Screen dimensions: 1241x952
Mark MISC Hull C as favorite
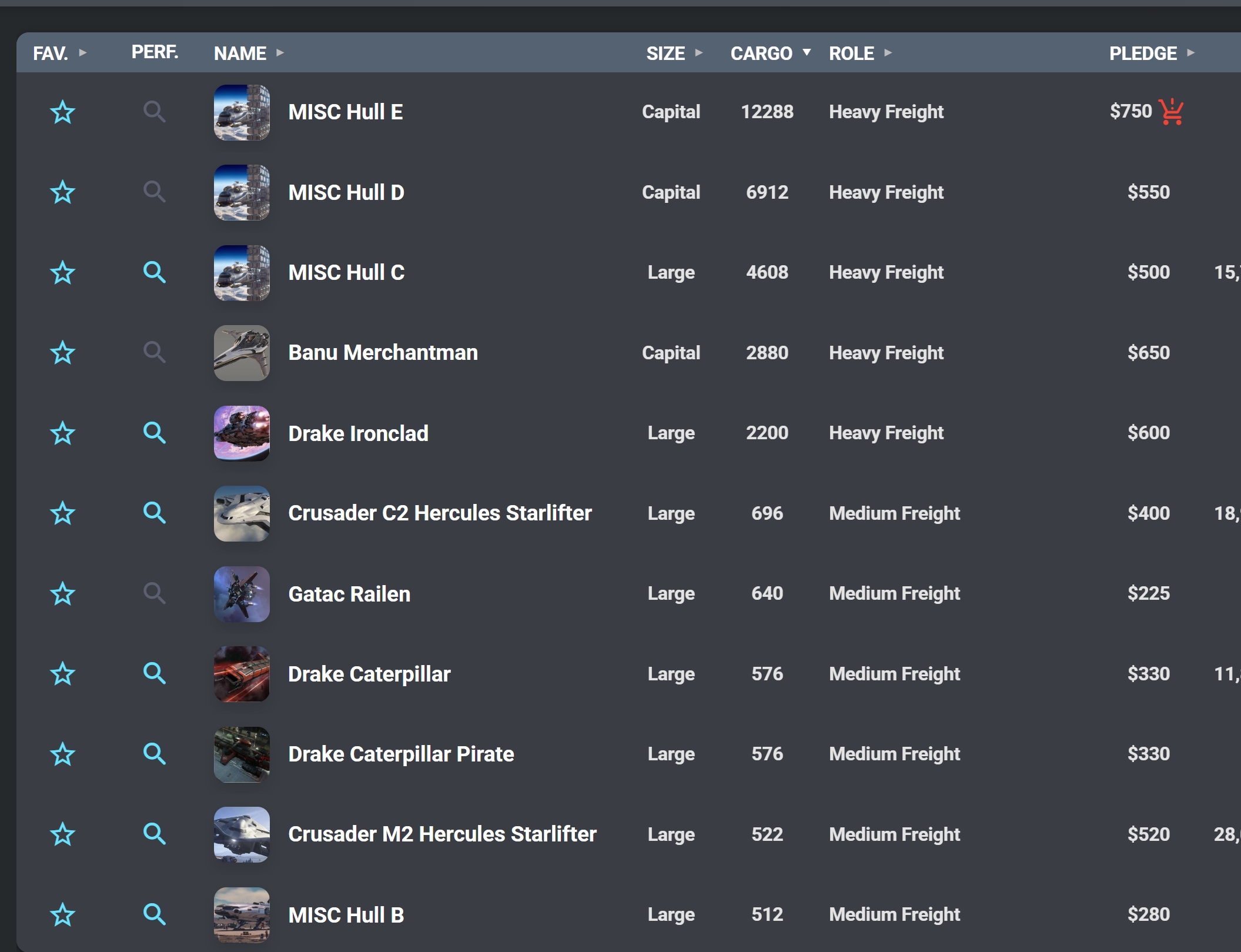62,272
